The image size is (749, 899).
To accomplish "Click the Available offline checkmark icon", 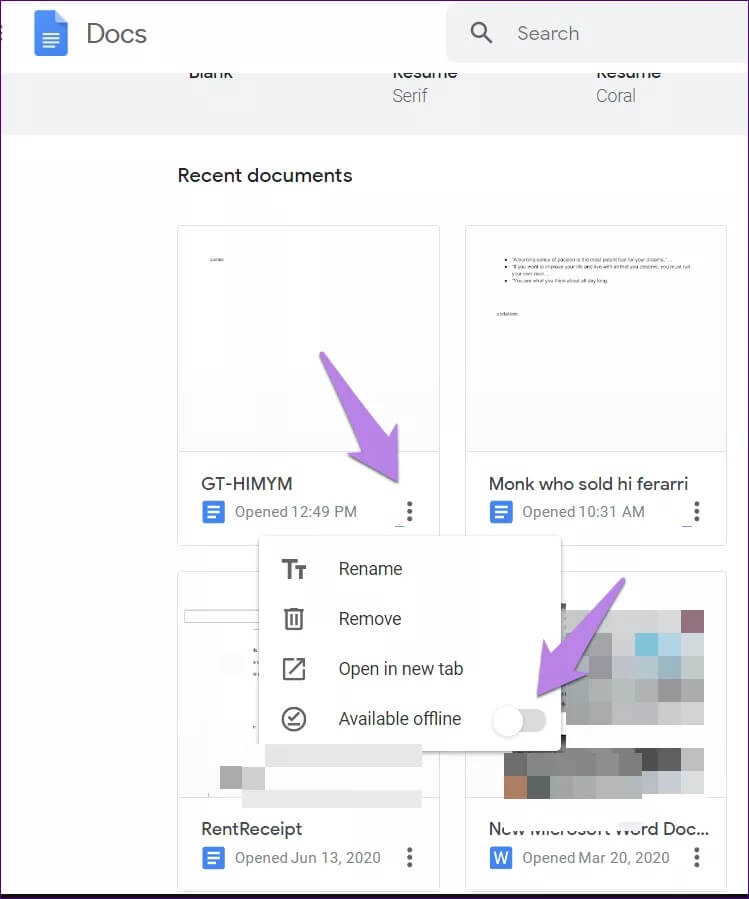I will (x=294, y=718).
